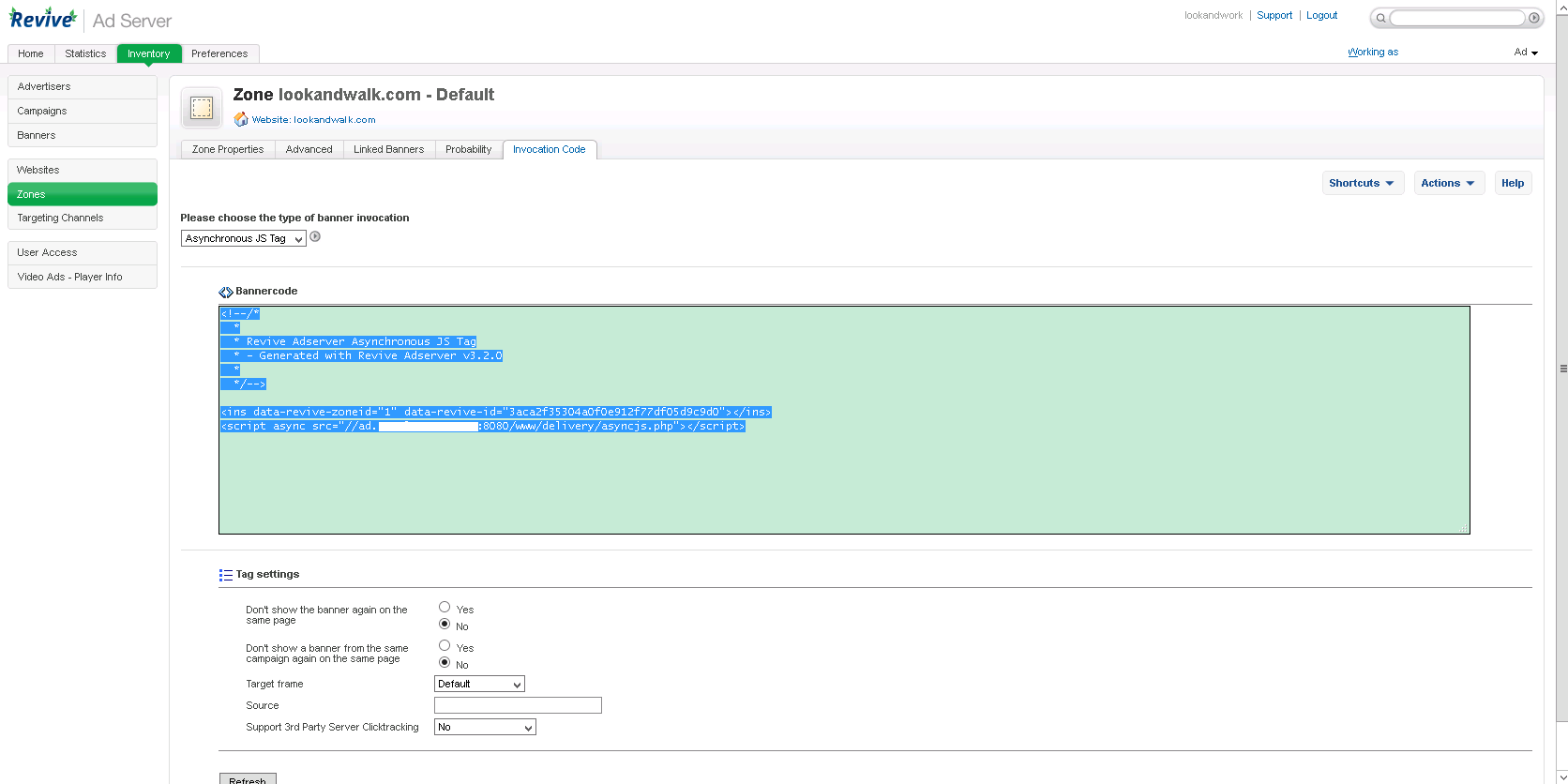Click the Tag settings list icon
1568x784 pixels.
click(226, 575)
